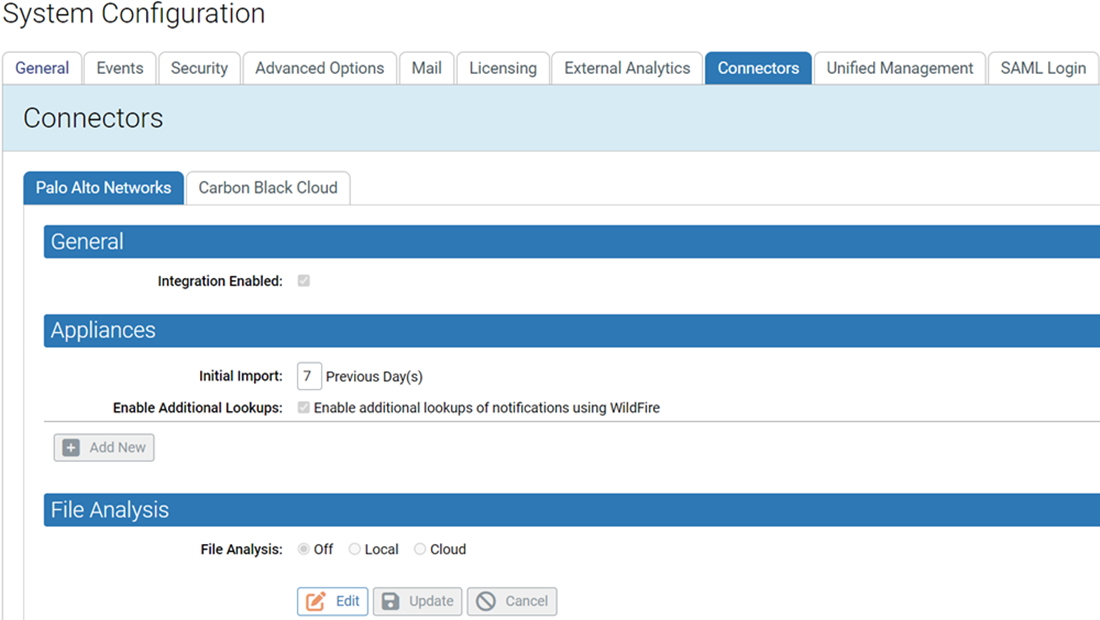This screenshot has width=1100, height=620.
Task: Toggle Enable additional lookups using WildFire
Action: point(304,407)
